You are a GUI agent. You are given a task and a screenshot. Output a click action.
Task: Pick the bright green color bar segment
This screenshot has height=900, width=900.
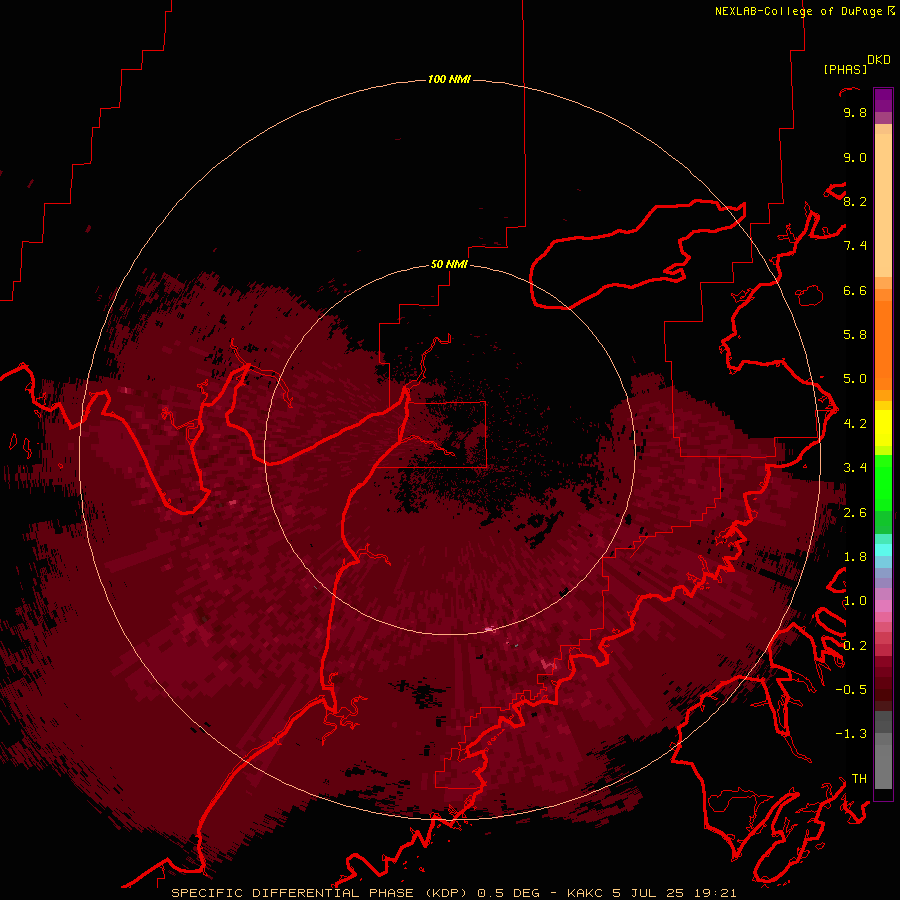(883, 483)
